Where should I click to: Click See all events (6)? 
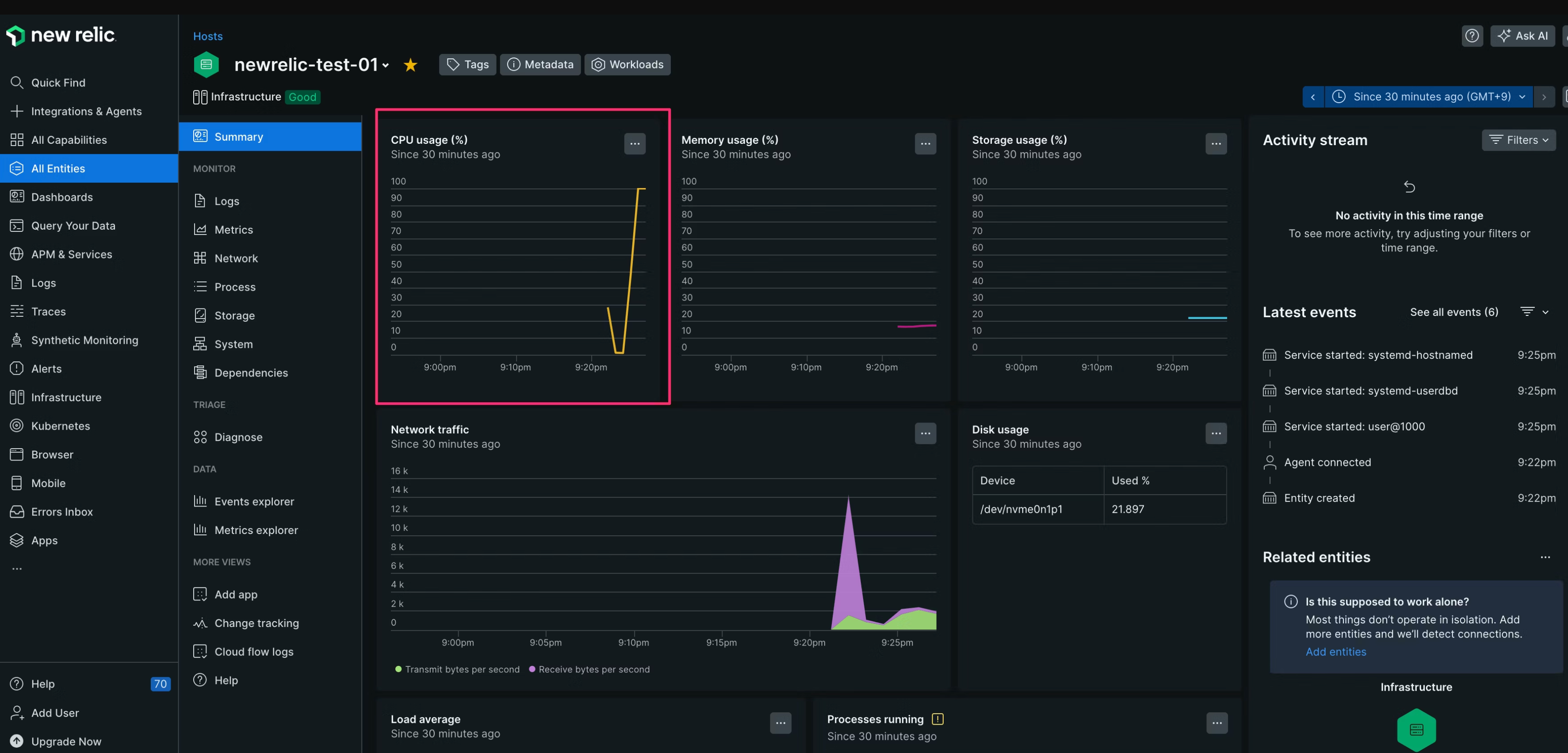[1453, 312]
